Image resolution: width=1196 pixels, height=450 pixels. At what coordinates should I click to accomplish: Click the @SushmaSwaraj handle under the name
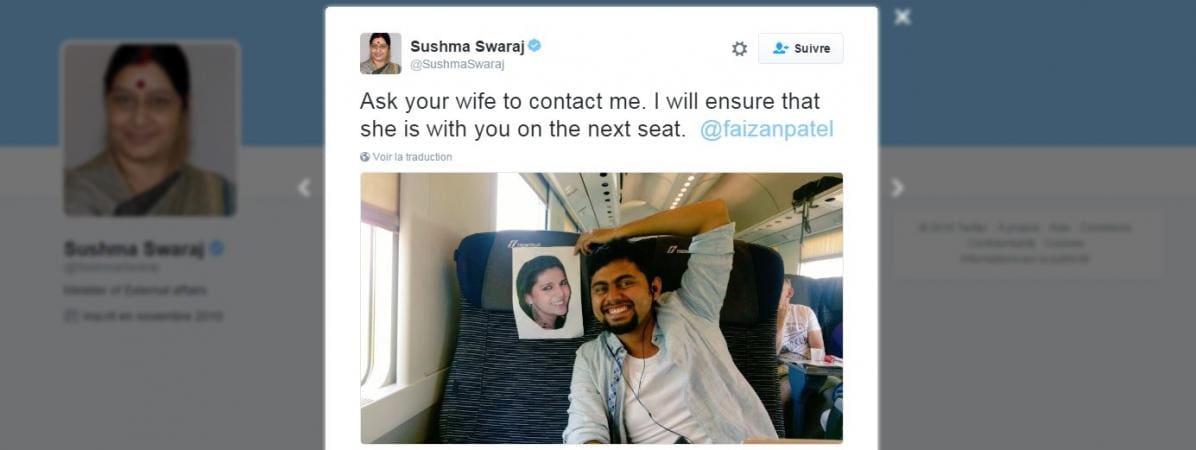(x=457, y=65)
